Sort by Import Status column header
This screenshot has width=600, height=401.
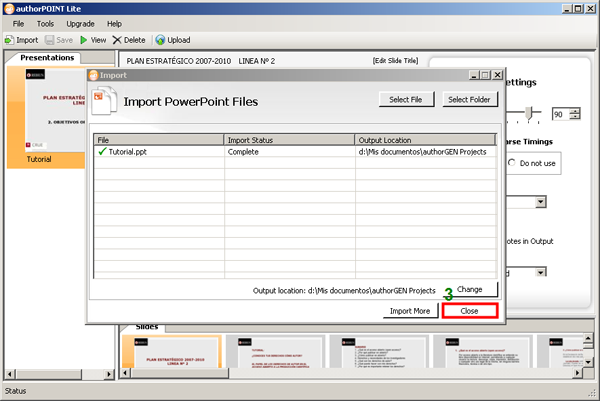289,140
